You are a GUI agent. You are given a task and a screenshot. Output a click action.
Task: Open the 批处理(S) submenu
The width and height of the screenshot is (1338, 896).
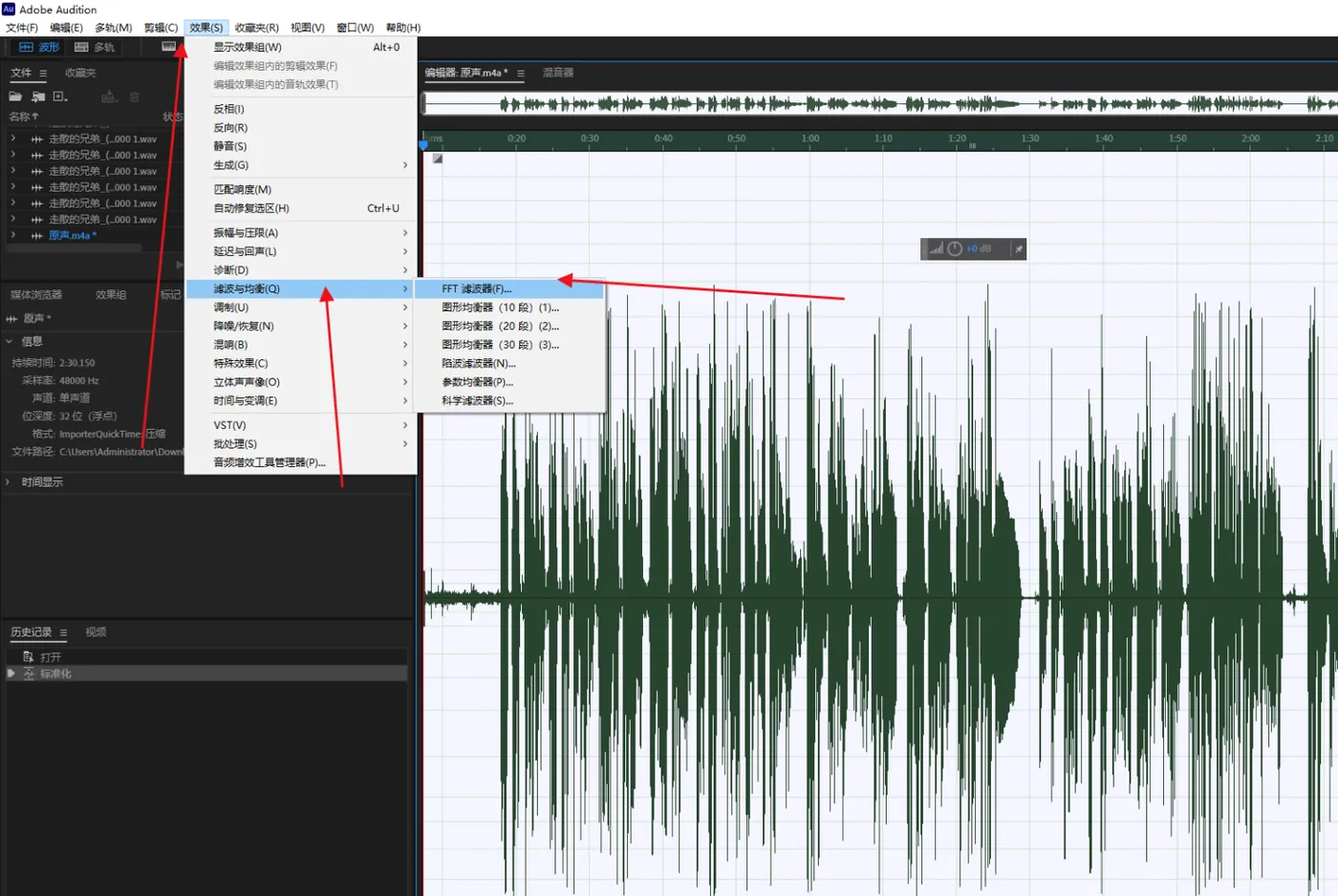[x=301, y=444]
